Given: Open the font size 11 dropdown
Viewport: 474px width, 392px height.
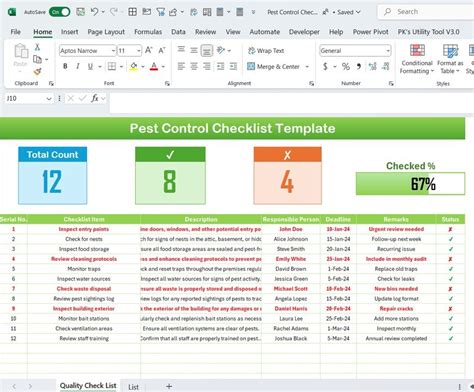Looking at the screenshot, I should coord(139,51).
